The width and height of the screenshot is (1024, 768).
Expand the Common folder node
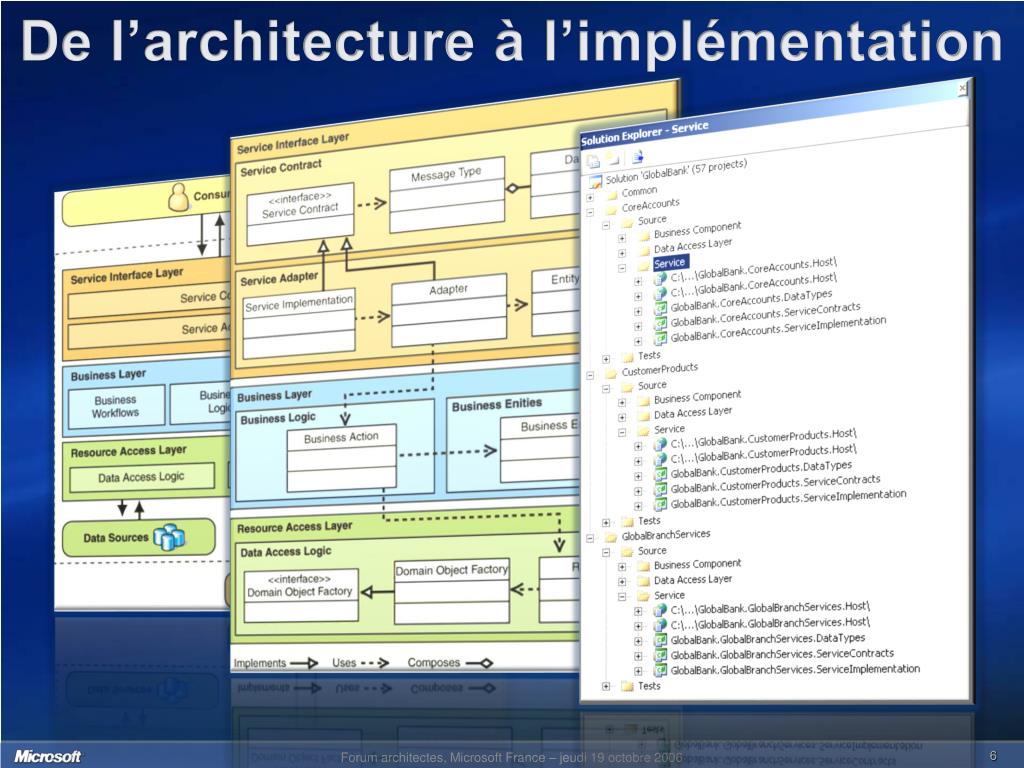(x=590, y=197)
